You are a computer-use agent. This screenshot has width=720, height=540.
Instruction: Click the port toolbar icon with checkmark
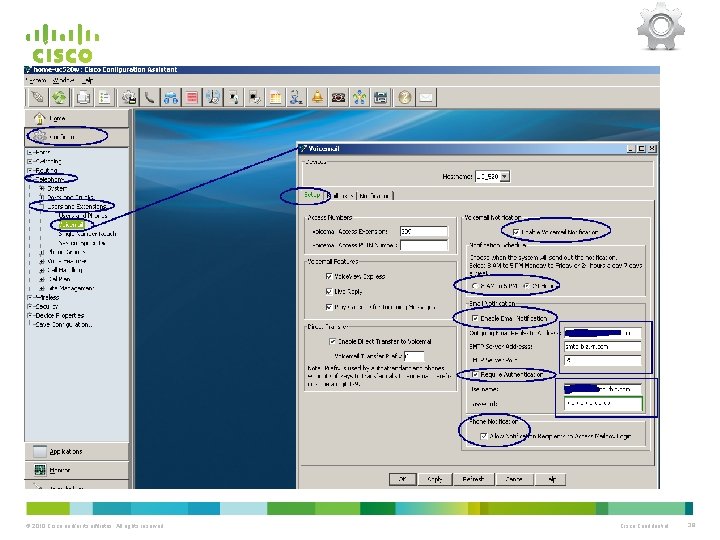(254, 97)
